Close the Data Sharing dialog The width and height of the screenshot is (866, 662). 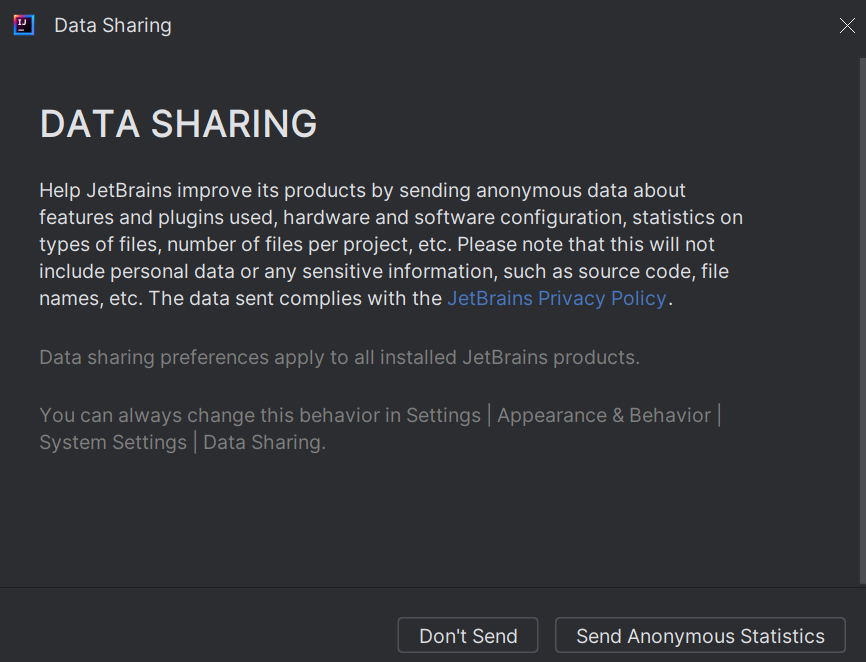[847, 25]
